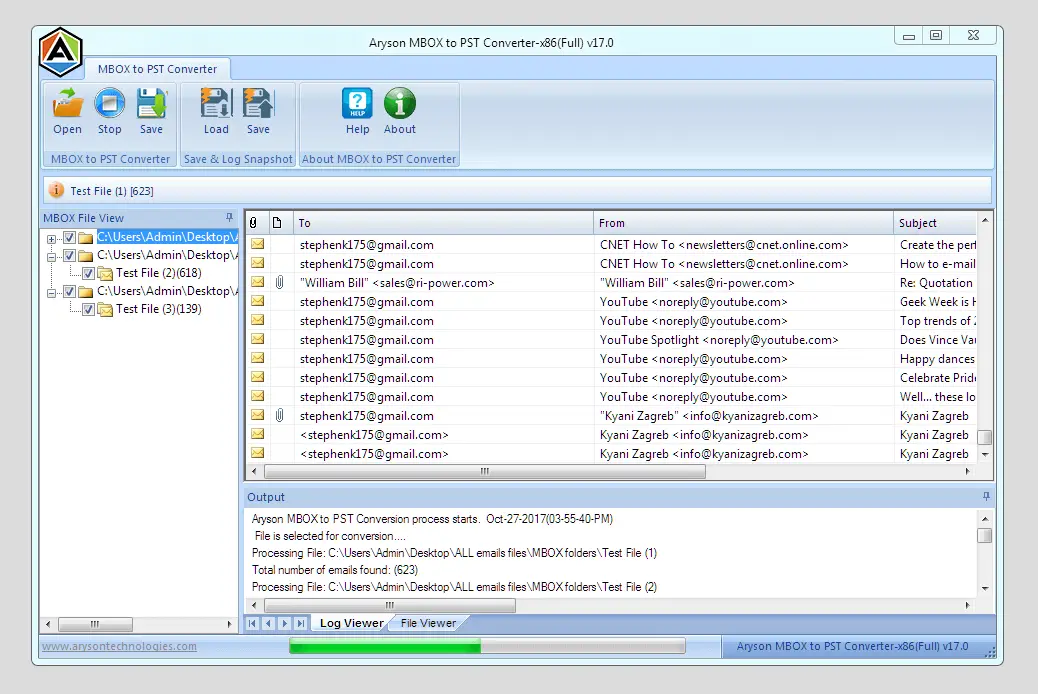The image size is (1038, 694).
Task: Open Help with the question mark icon
Action: tap(357, 103)
